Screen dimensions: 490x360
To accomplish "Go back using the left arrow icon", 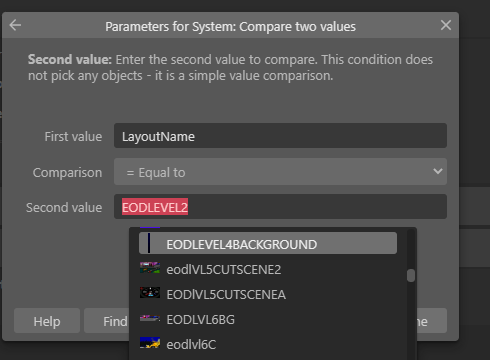I will [15, 25].
